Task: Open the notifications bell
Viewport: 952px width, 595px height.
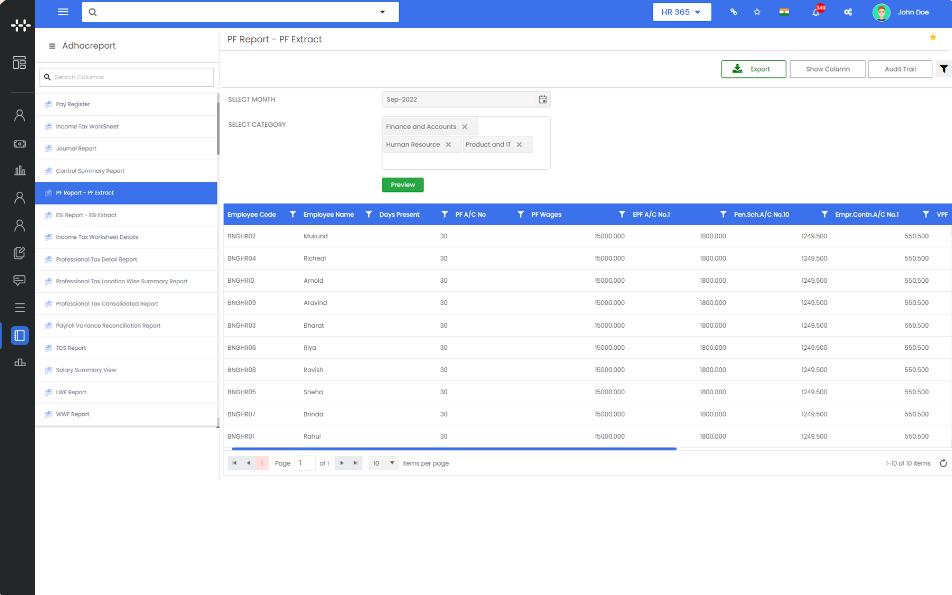Action: click(816, 12)
